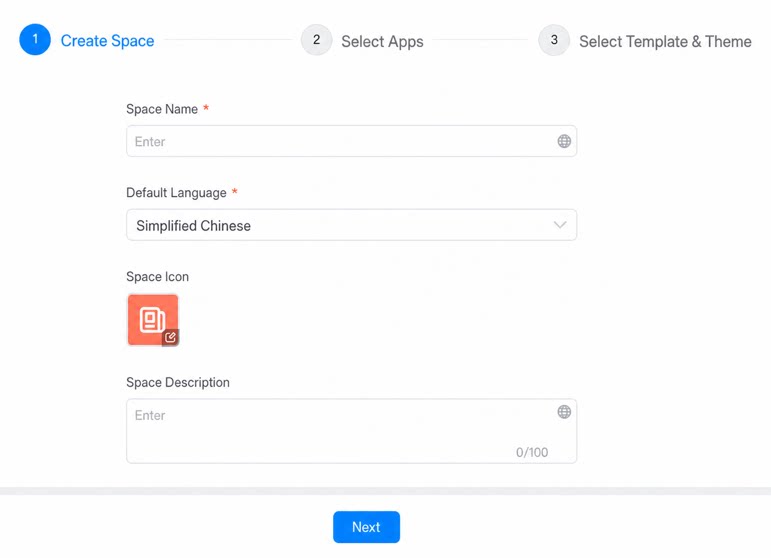The image size is (771, 558).
Task: Click the Next button
Action: [366, 527]
